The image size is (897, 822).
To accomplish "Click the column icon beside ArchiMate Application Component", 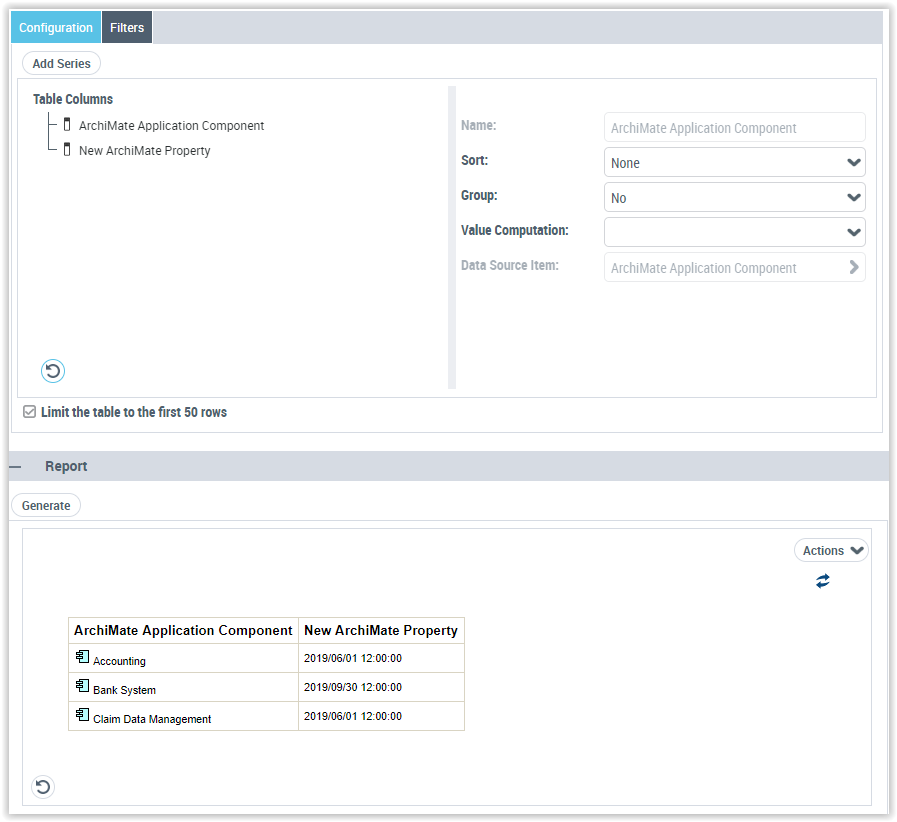I will tap(67, 126).
